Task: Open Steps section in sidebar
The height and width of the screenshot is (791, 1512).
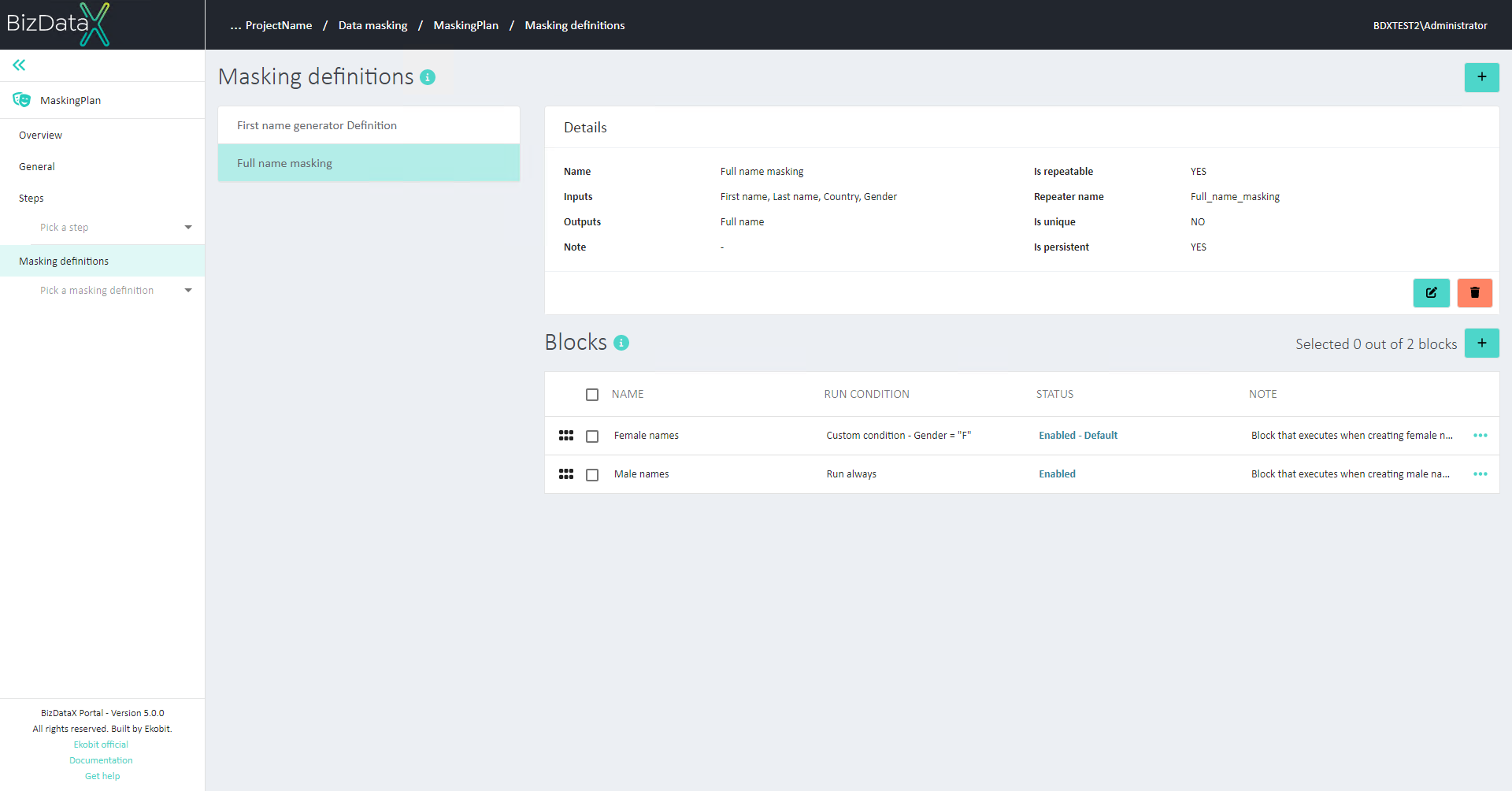Action: coord(31,199)
